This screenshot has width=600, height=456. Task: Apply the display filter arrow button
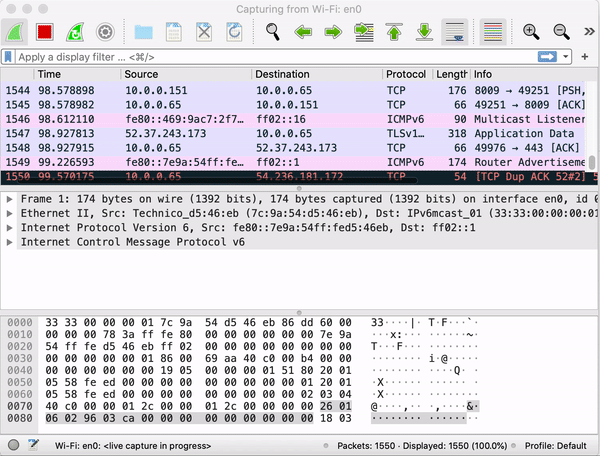[547, 56]
